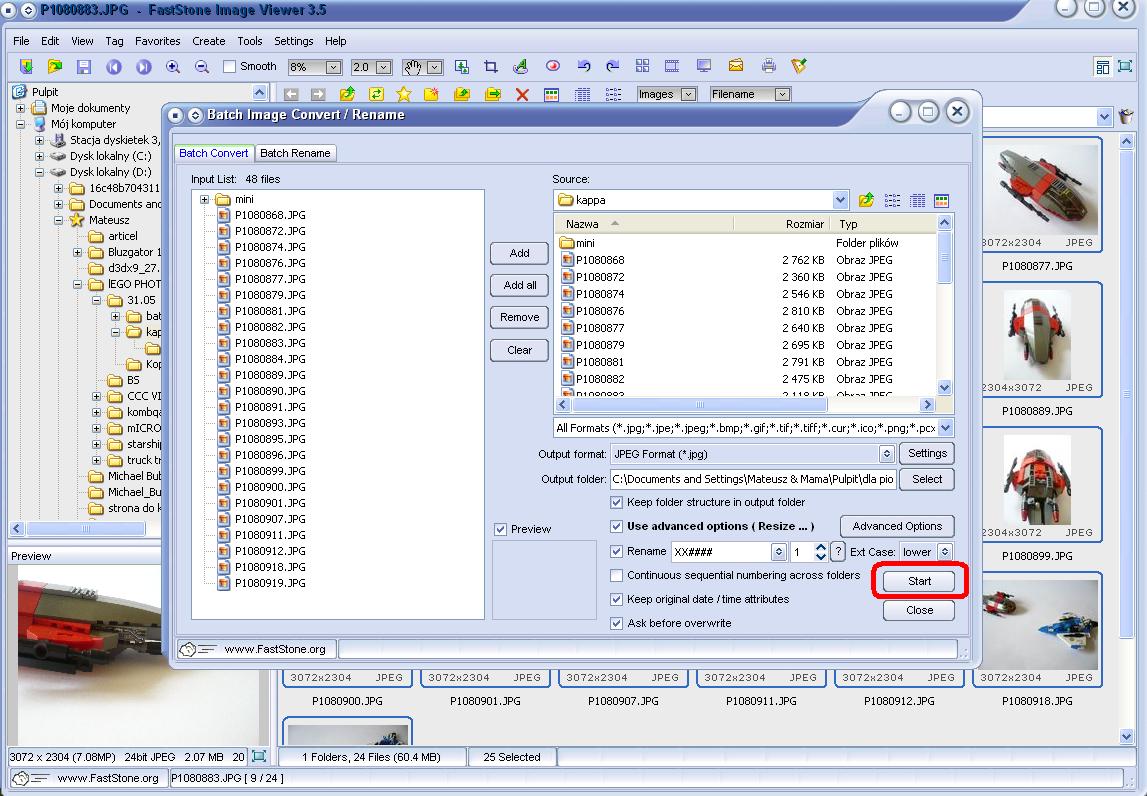1147x796 pixels.
Task: Open the Filename sort dropdown
Action: (782, 94)
